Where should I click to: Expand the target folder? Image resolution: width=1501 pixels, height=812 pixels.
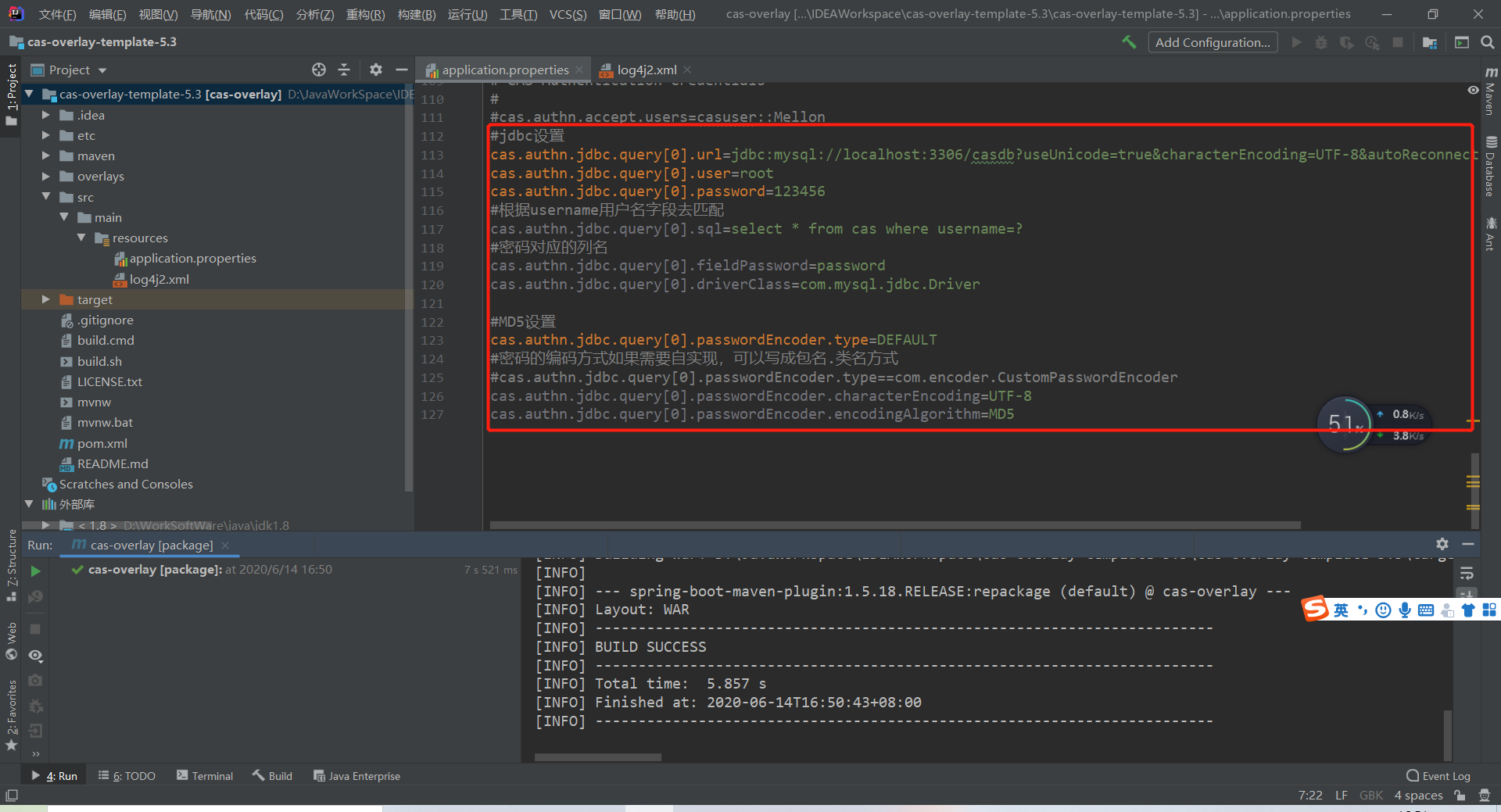pyautogui.click(x=45, y=299)
